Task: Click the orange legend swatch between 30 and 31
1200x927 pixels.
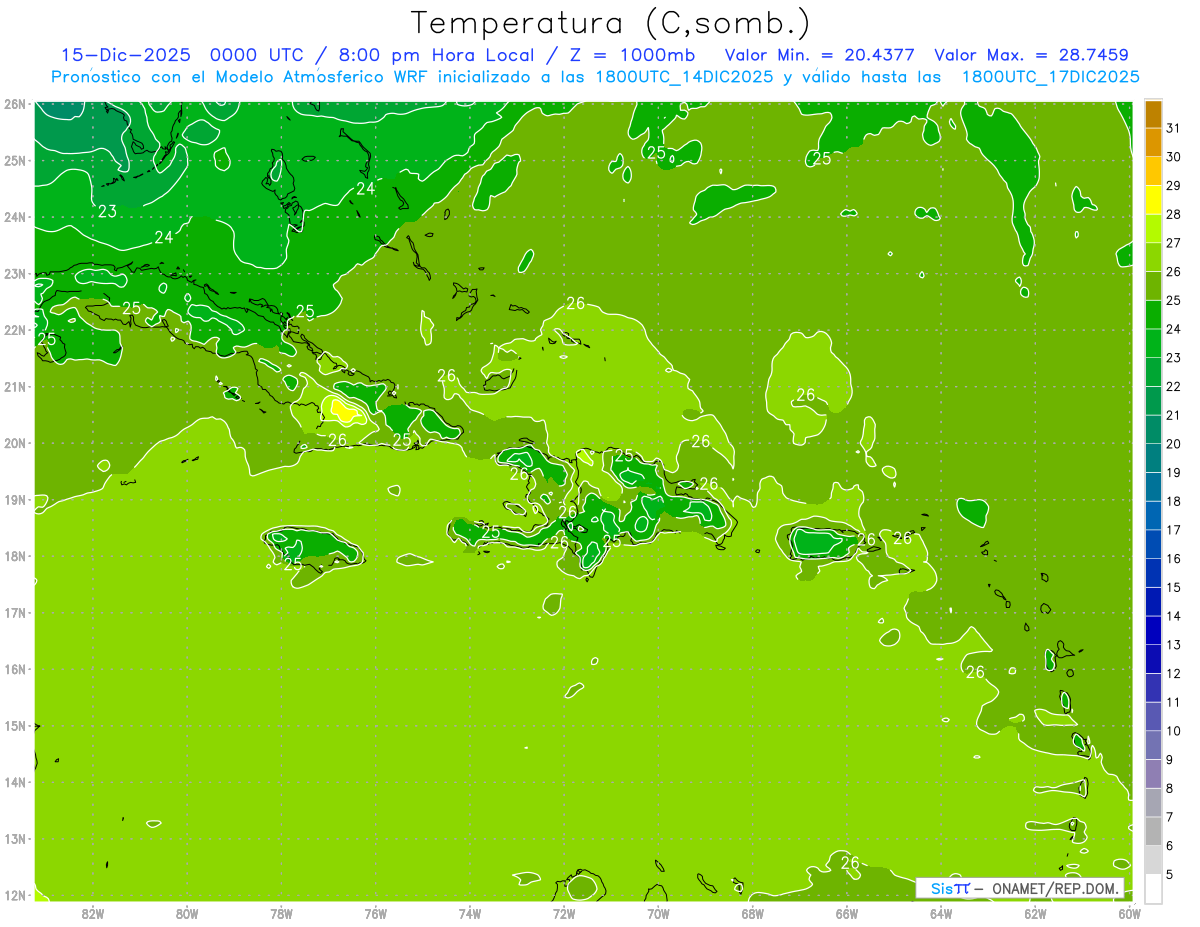Action: point(1153,142)
